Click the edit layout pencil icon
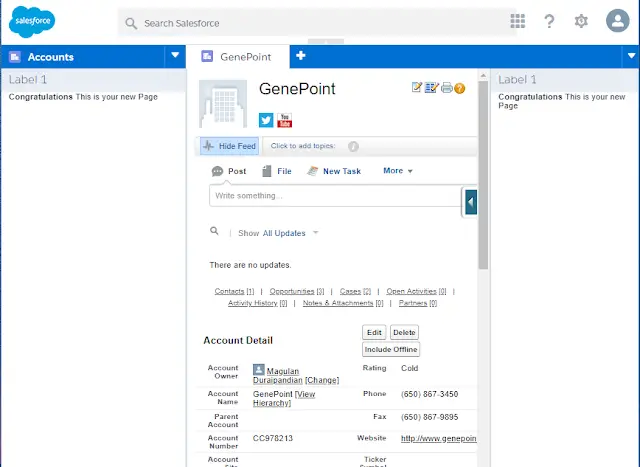This screenshot has width=640, height=467. pos(416,87)
